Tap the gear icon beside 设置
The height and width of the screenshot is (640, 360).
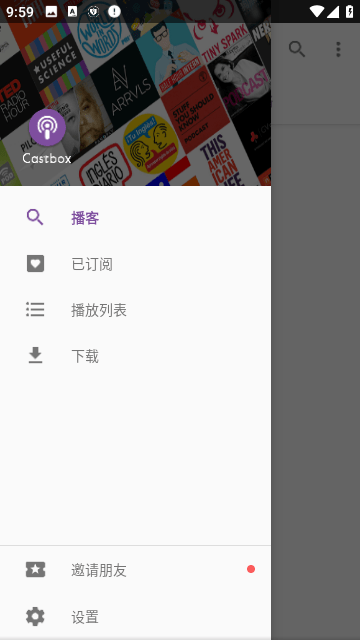point(35,616)
